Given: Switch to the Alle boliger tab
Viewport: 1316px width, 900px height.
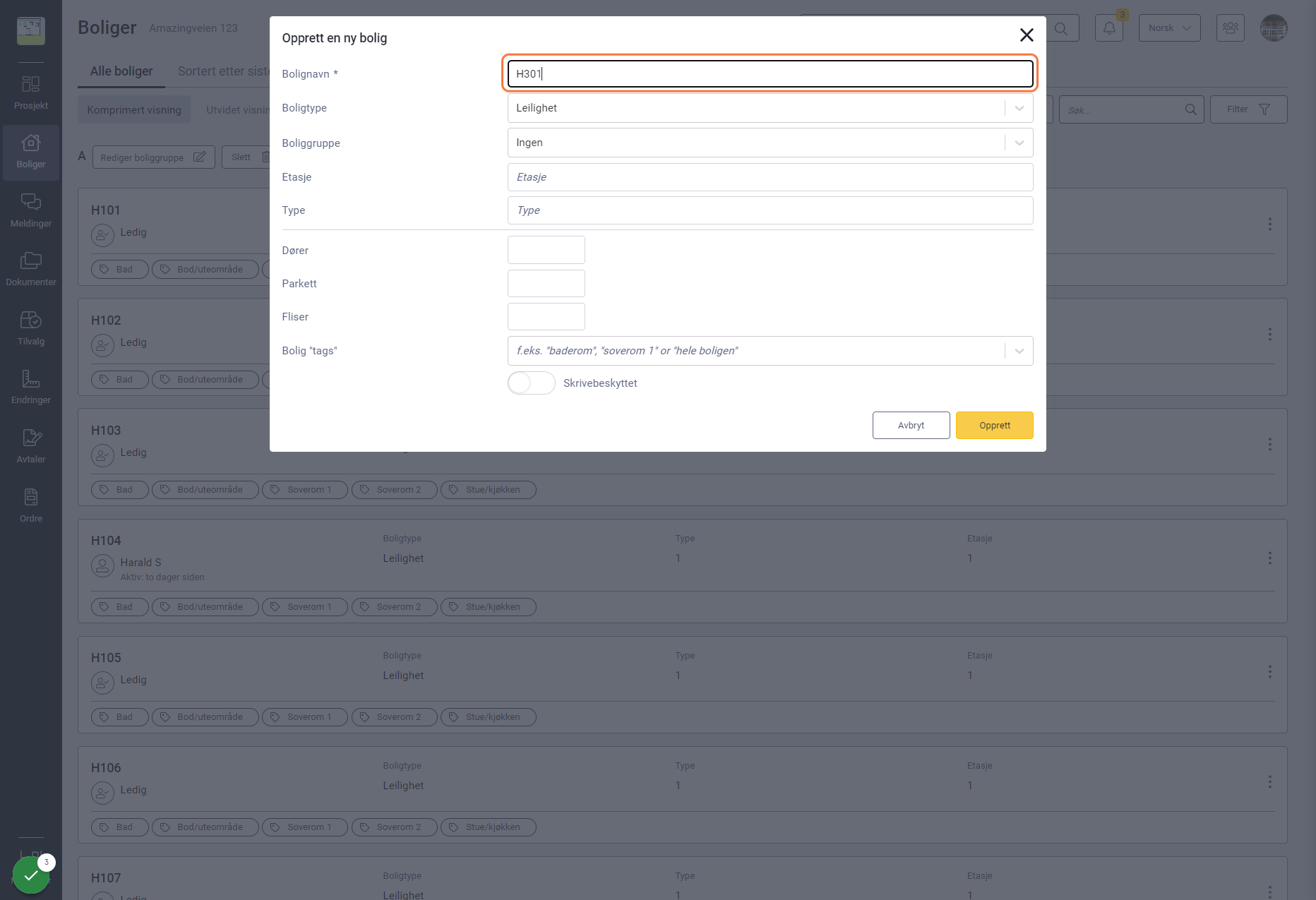Looking at the screenshot, I should (x=121, y=71).
